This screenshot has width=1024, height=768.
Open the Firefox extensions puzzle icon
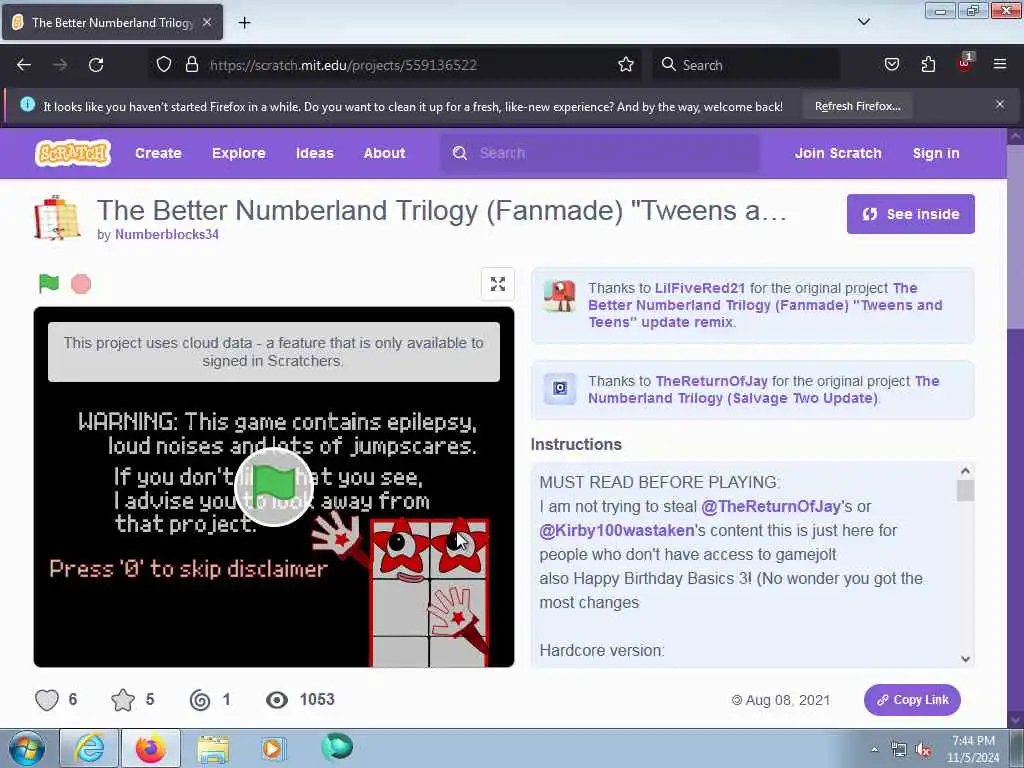(928, 64)
